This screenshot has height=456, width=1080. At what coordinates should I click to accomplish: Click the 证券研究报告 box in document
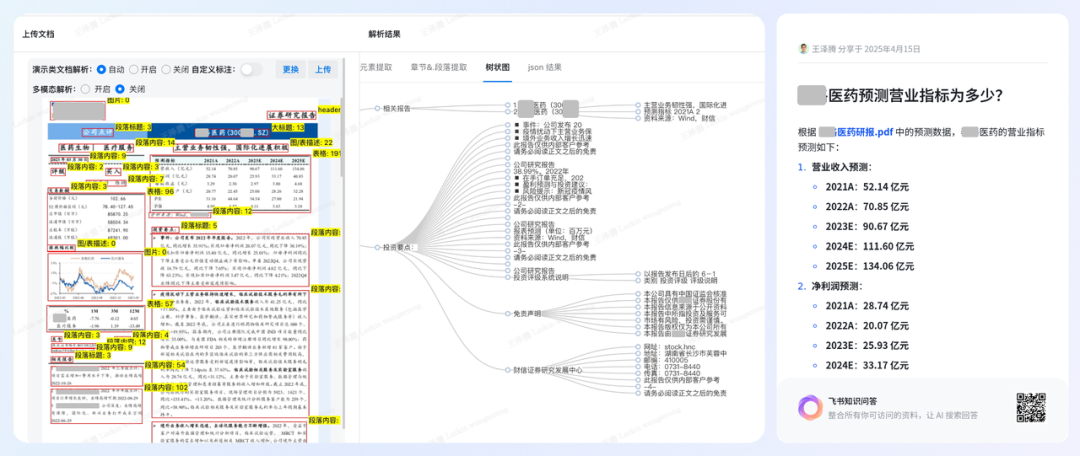(292, 115)
